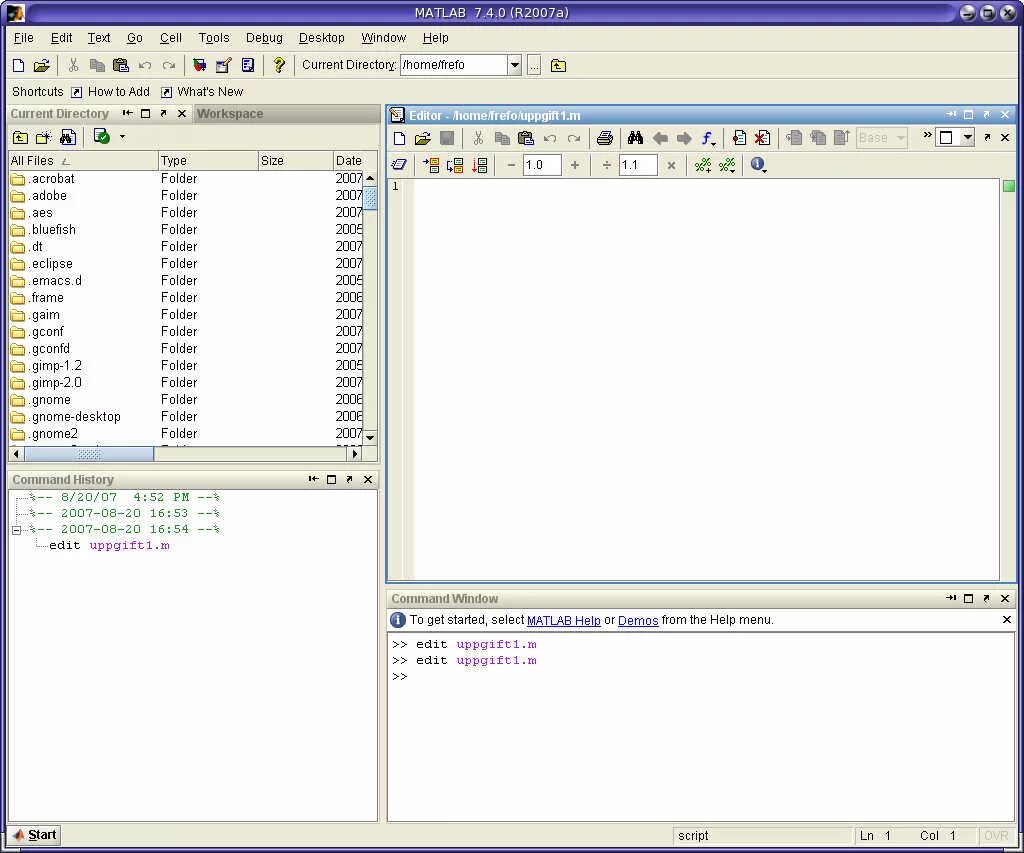The height and width of the screenshot is (853, 1024).
Task: Dismiss the getting started info bar
Action: tap(1006, 620)
